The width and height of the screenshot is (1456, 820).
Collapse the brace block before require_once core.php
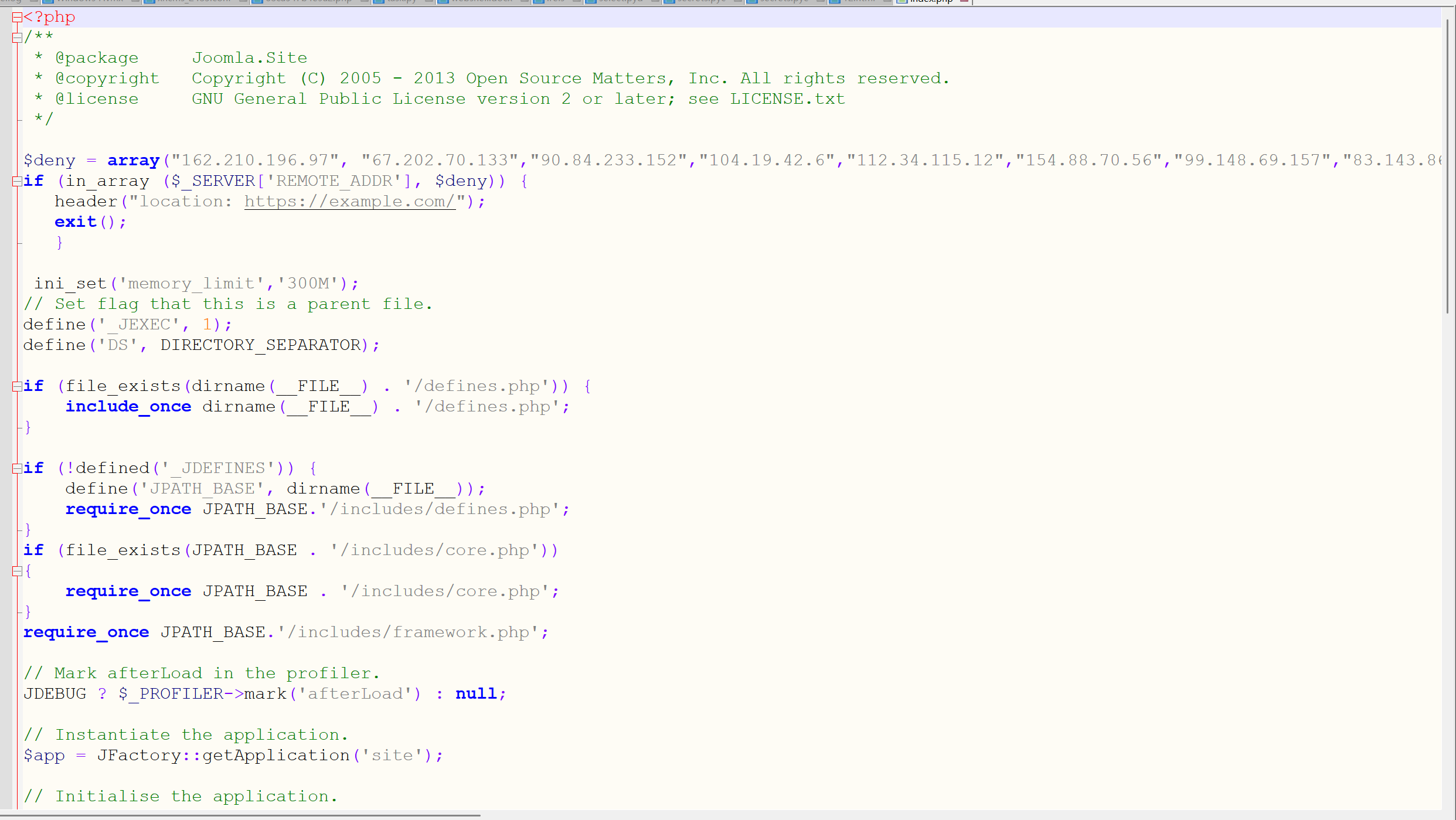[x=17, y=571]
